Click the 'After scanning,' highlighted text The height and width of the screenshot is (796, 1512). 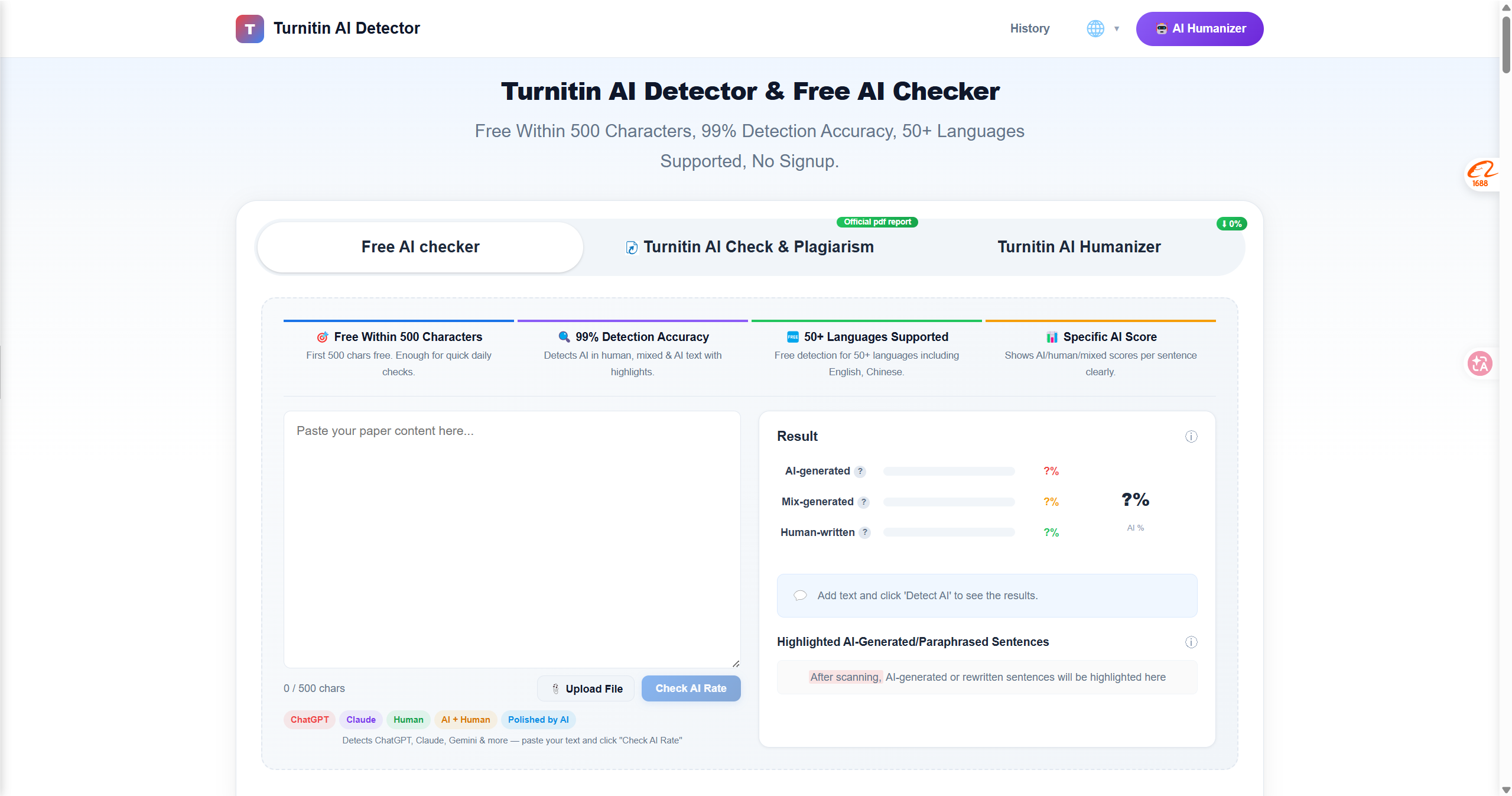point(846,677)
